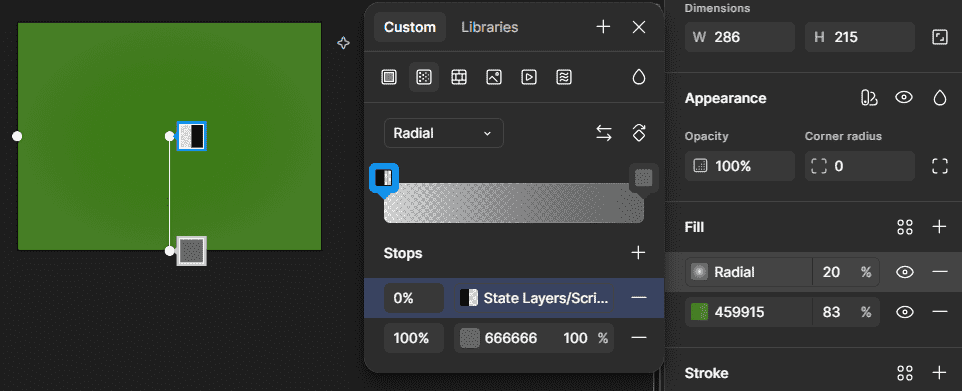Image resolution: width=962 pixels, height=391 pixels.
Task: Edit the 100% stop position field
Action: pyautogui.click(x=414, y=338)
